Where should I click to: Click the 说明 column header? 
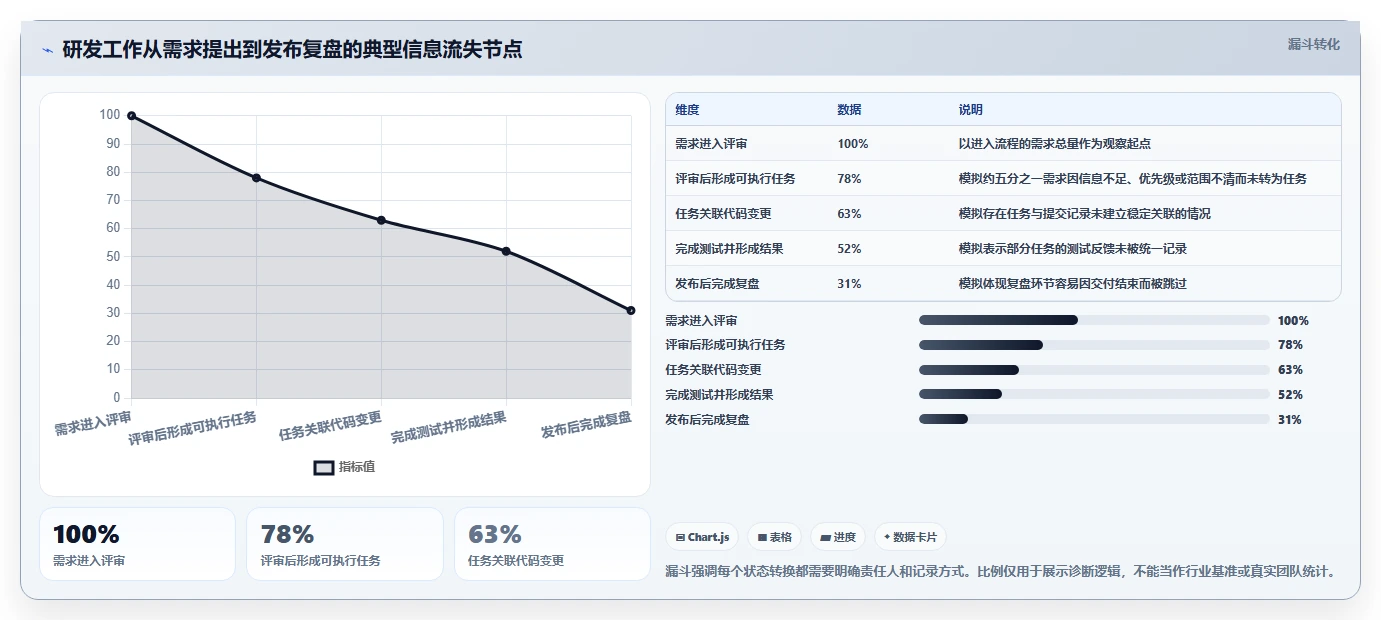click(x=971, y=110)
